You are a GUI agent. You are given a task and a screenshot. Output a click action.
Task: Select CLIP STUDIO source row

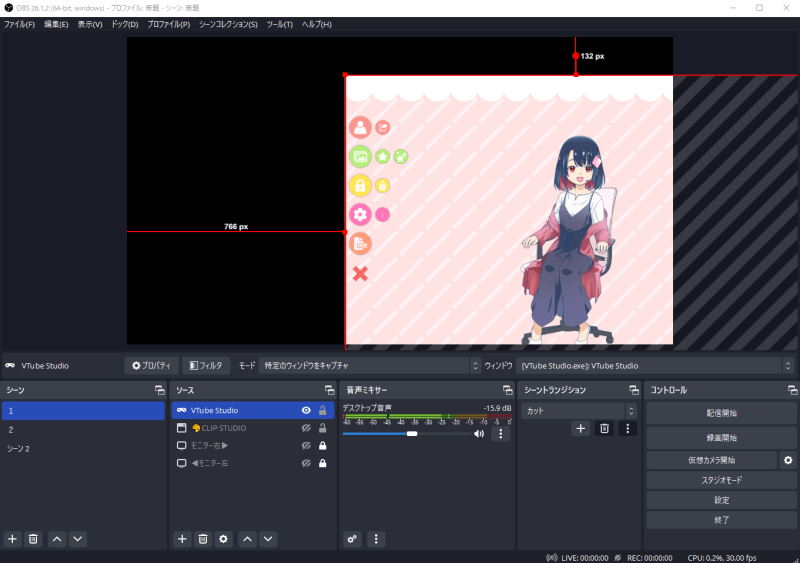pyautogui.click(x=253, y=428)
